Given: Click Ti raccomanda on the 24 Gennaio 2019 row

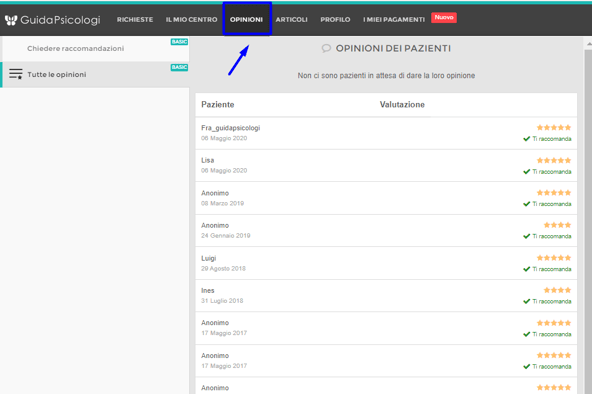Looking at the screenshot, I should [x=547, y=236].
